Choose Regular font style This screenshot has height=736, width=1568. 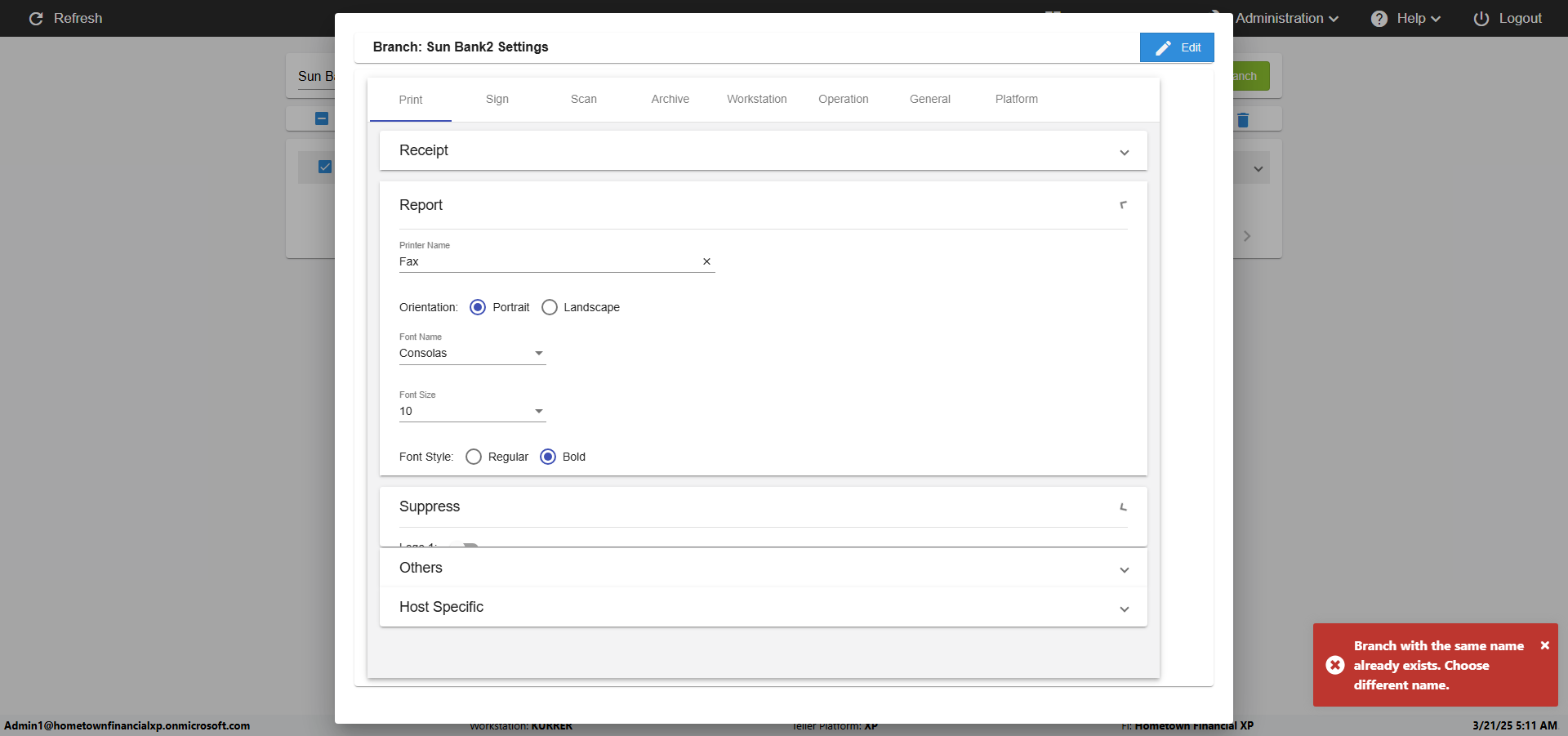[x=474, y=457]
